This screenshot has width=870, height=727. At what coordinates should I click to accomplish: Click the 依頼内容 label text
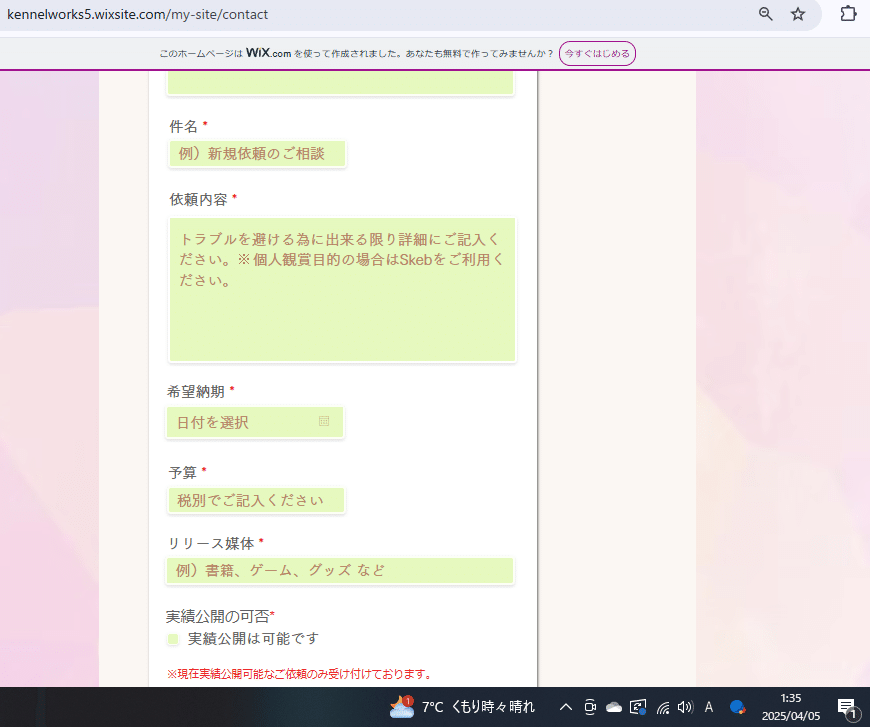199,200
